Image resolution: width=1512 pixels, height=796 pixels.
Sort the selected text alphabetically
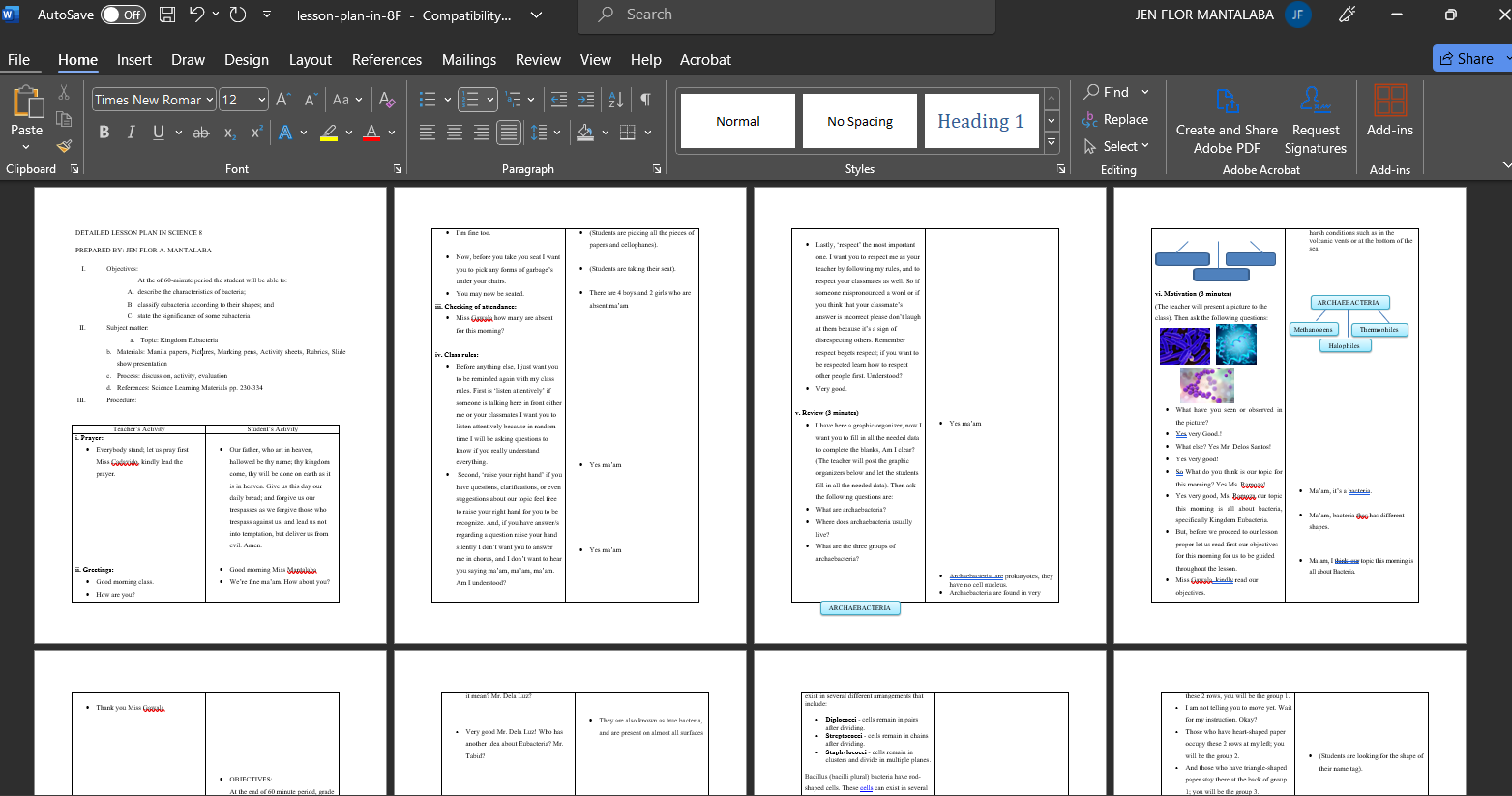pos(615,100)
